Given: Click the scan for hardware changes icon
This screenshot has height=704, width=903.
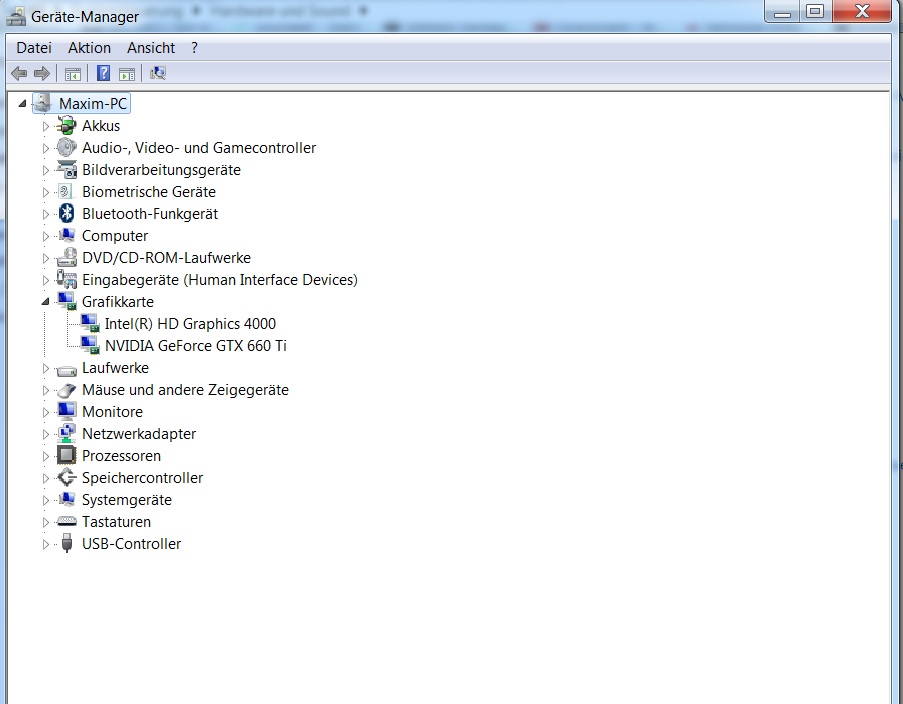Looking at the screenshot, I should (x=157, y=73).
